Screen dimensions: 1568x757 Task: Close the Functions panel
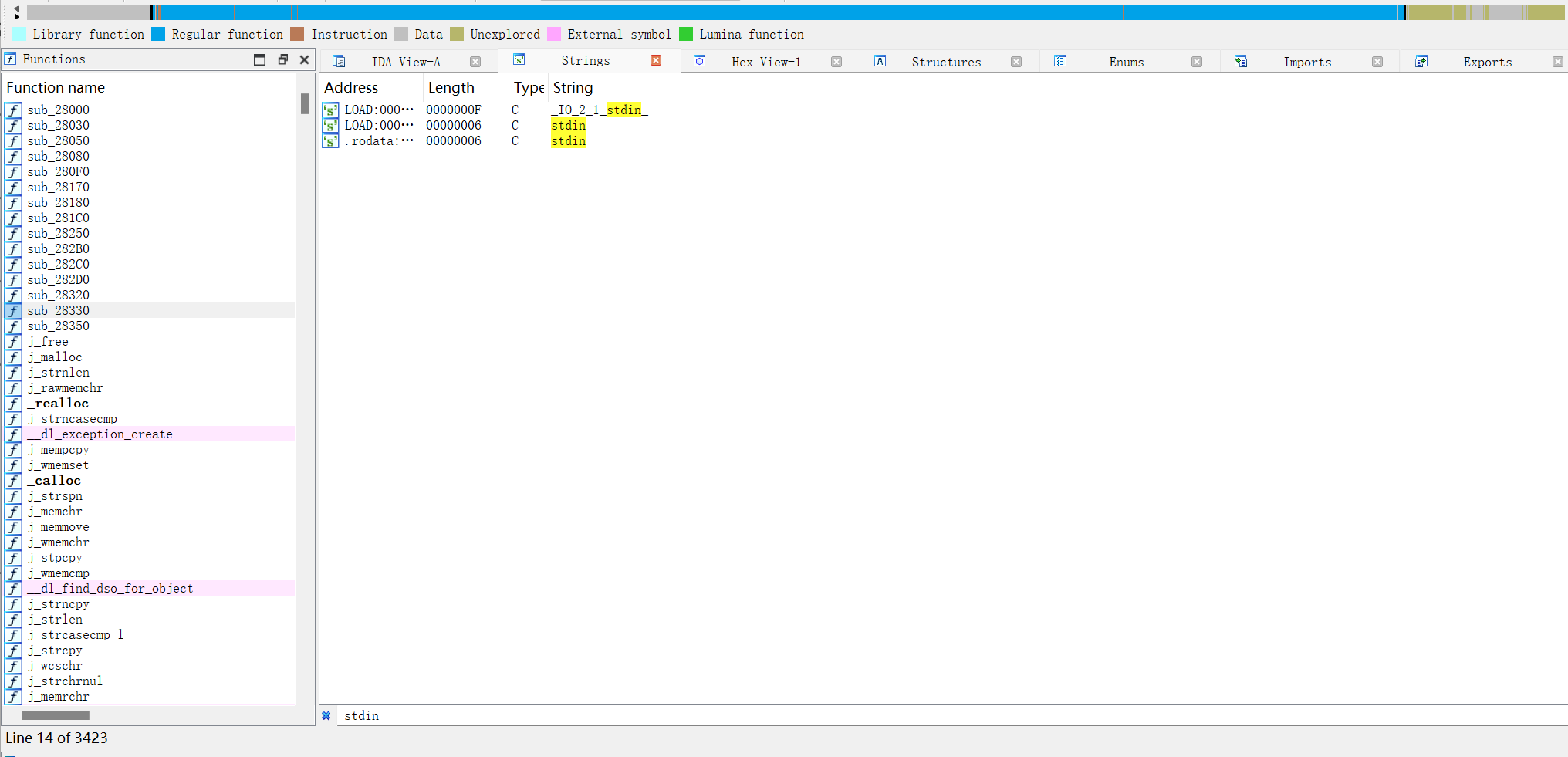coord(304,59)
